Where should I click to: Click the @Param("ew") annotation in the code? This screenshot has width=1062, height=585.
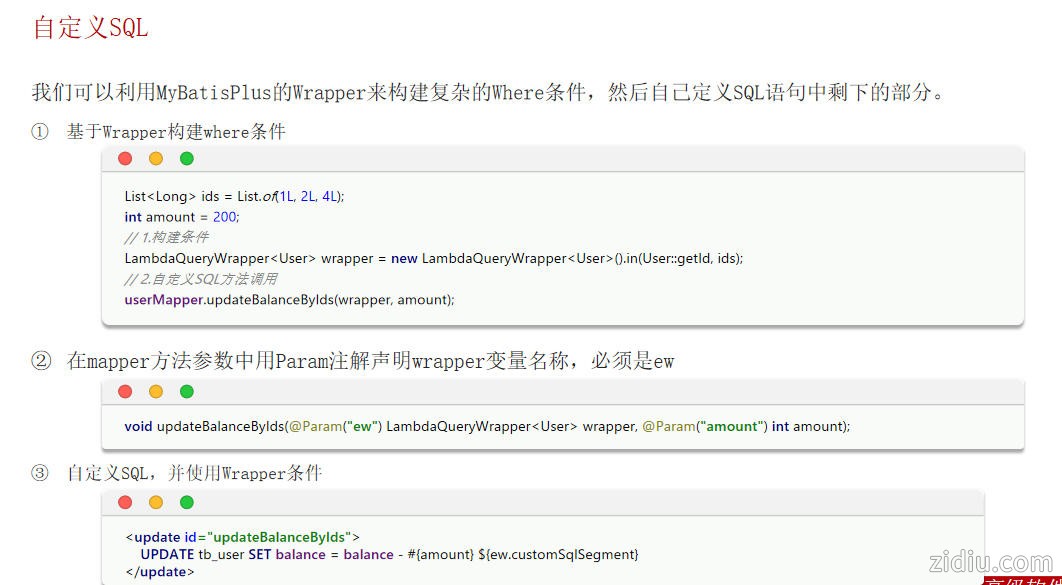click(335, 426)
